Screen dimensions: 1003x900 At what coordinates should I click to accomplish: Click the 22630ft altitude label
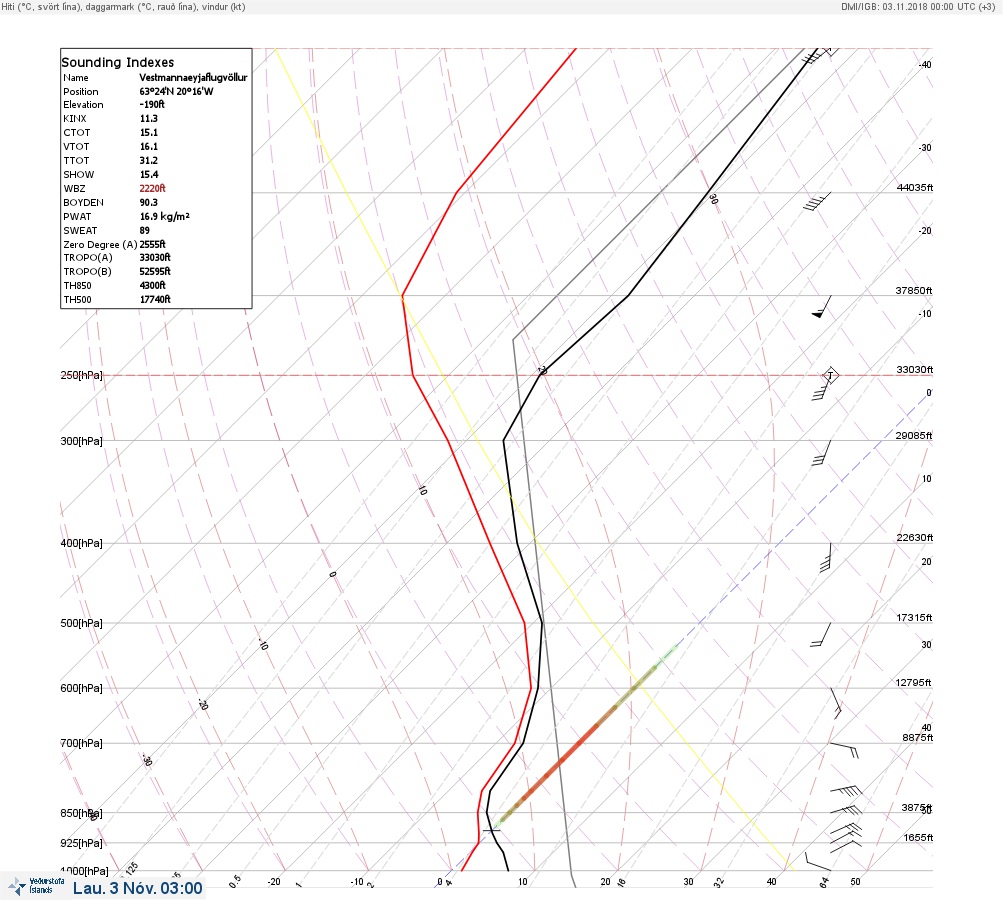[x=915, y=537]
